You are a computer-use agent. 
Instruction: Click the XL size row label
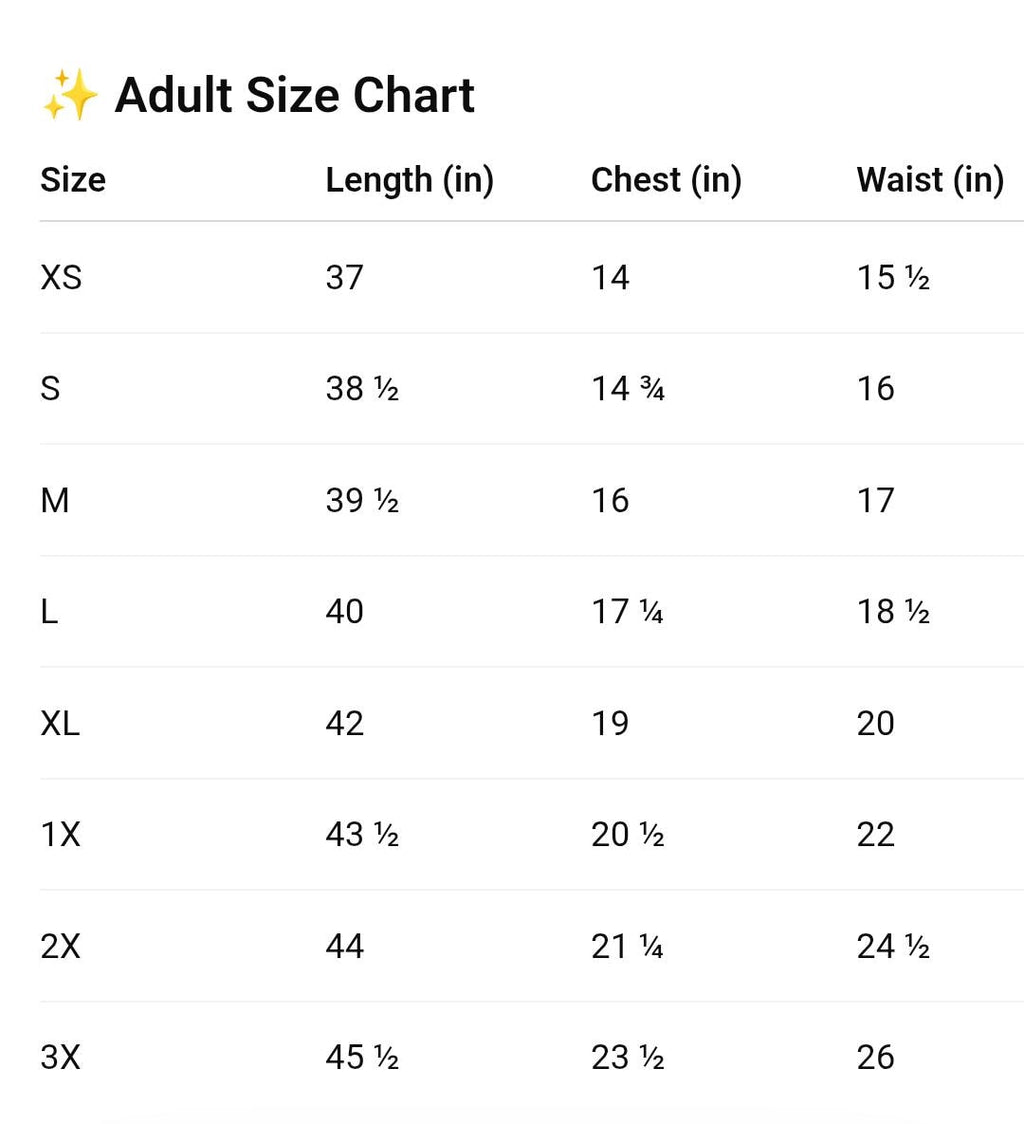tap(60, 723)
